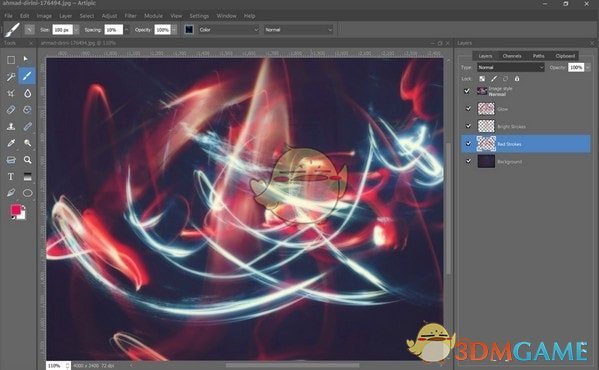The height and width of the screenshot is (370, 599).
Task: Select the Gradient tool
Action: pos(28,176)
